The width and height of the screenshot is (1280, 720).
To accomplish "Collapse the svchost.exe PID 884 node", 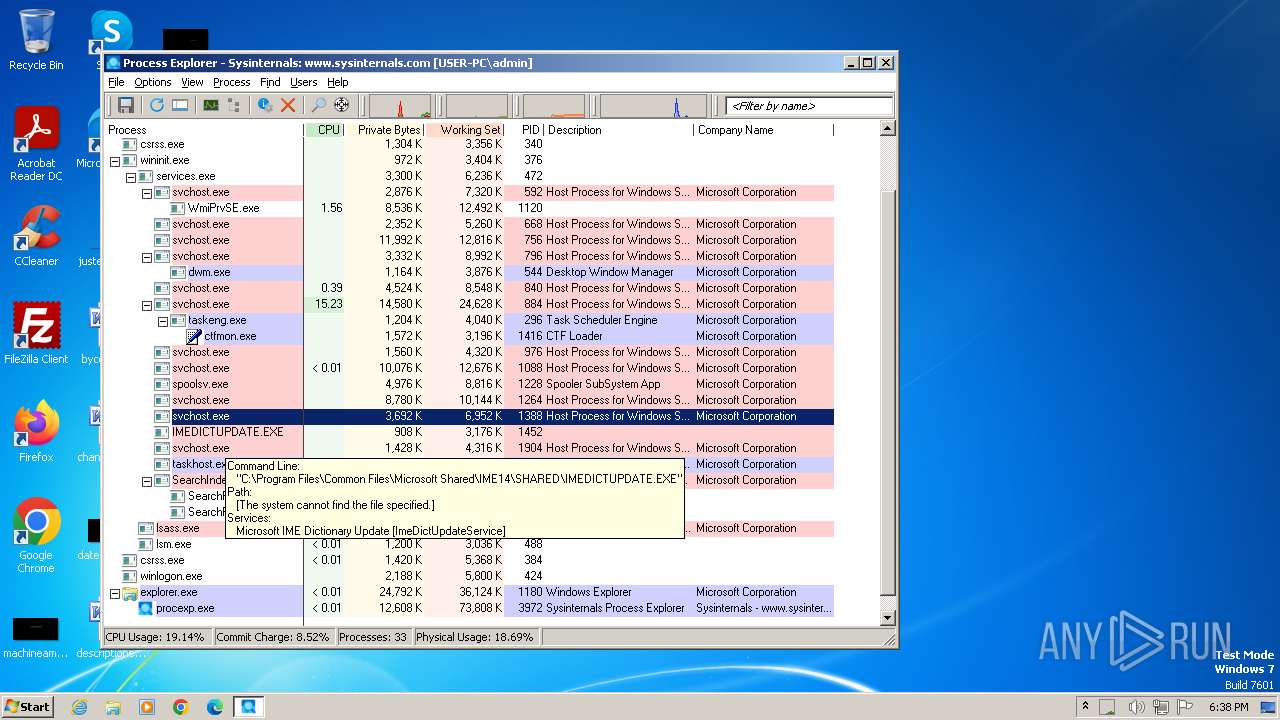I will (x=146, y=304).
